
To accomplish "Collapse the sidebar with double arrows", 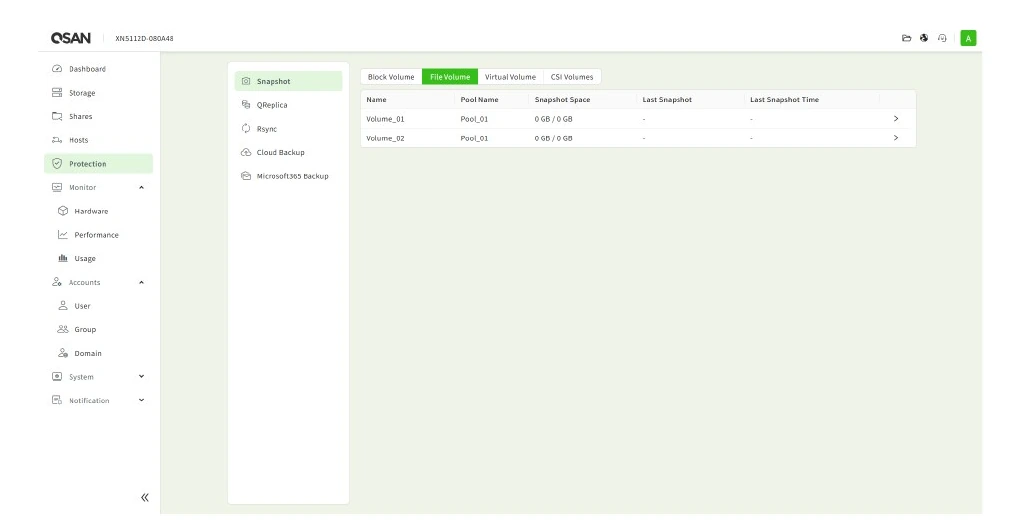I will tap(144, 498).
